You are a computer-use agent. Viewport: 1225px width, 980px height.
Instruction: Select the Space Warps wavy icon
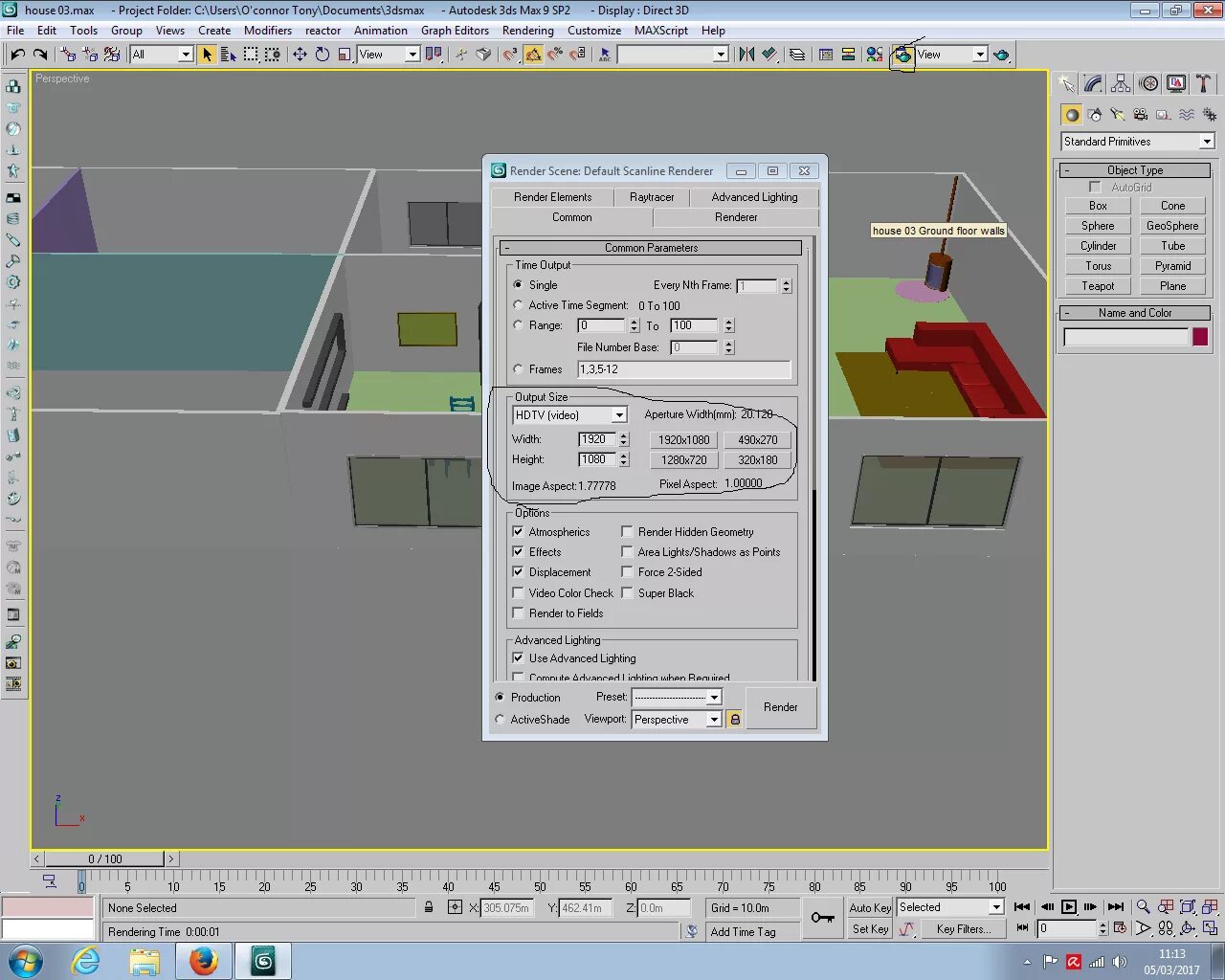tap(1187, 115)
